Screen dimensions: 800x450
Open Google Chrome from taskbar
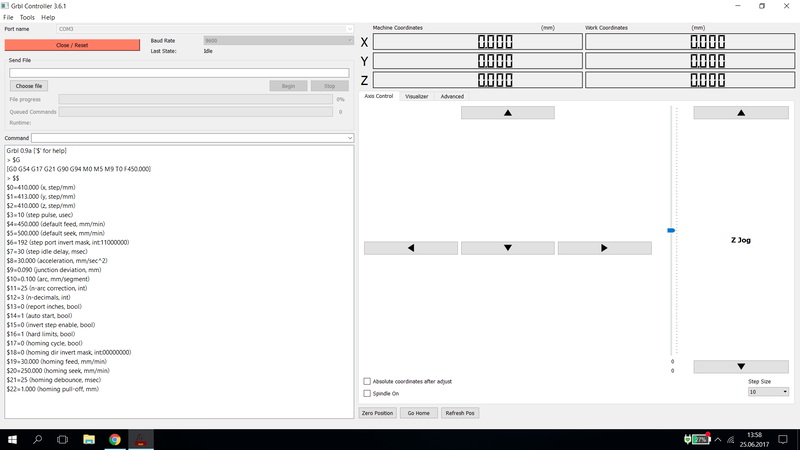pyautogui.click(x=115, y=439)
